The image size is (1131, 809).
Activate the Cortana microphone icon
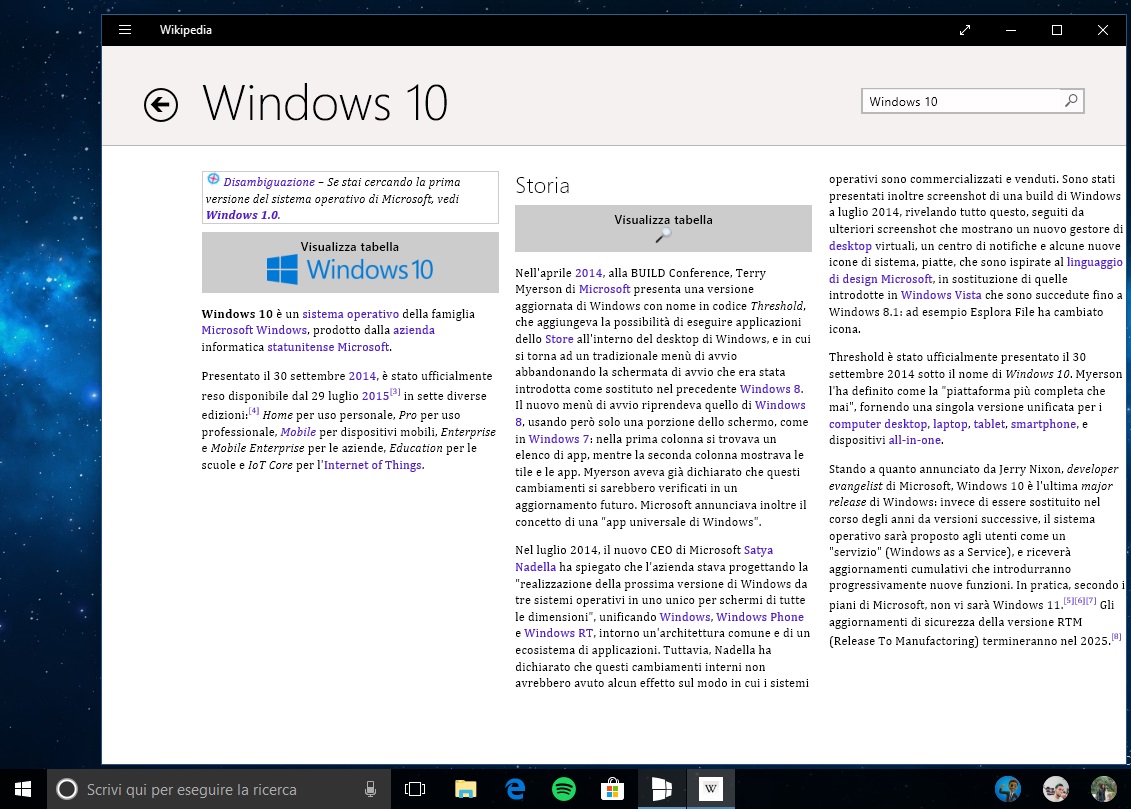pyautogui.click(x=370, y=790)
